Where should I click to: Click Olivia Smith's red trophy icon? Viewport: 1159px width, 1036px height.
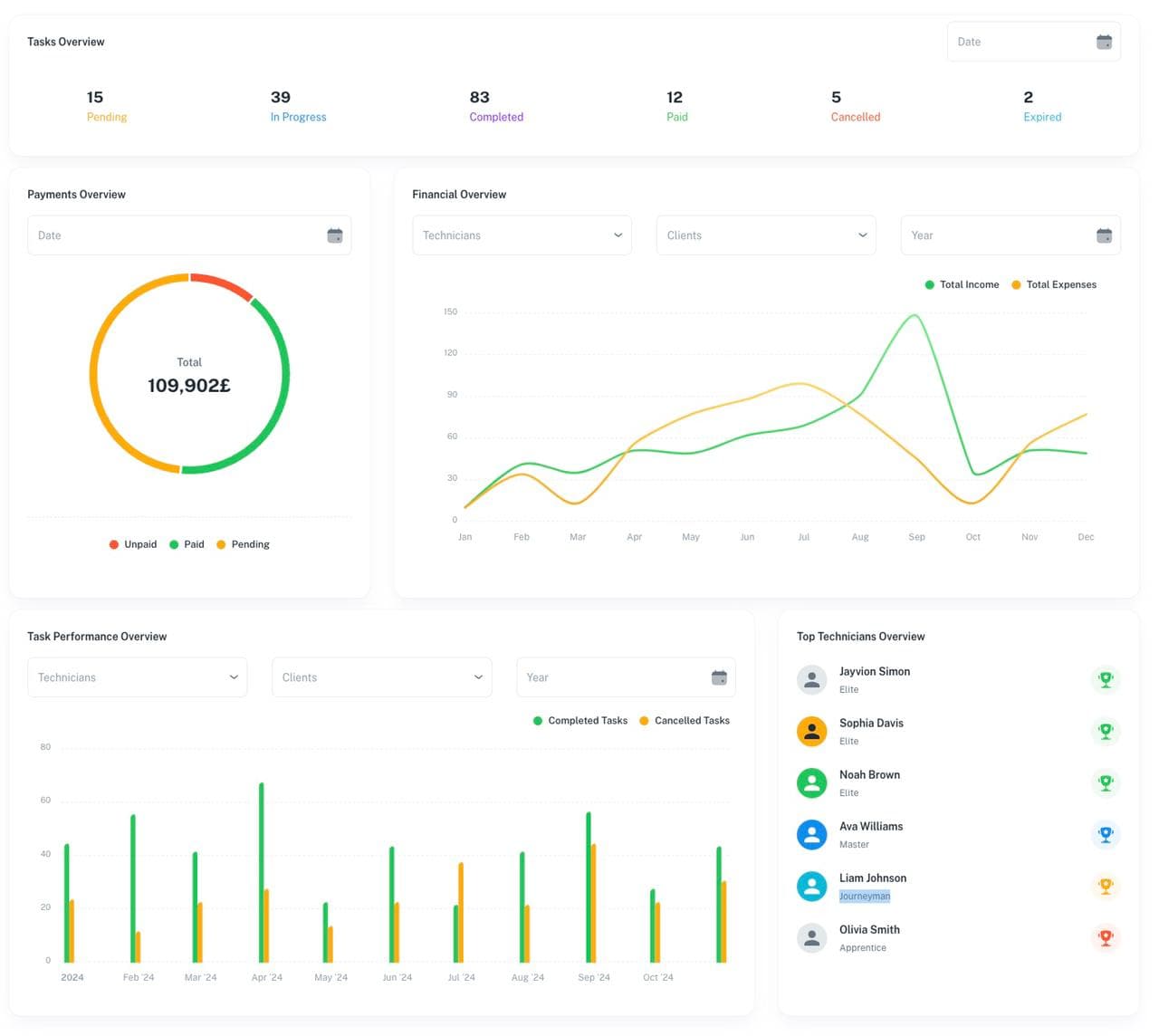click(1106, 937)
